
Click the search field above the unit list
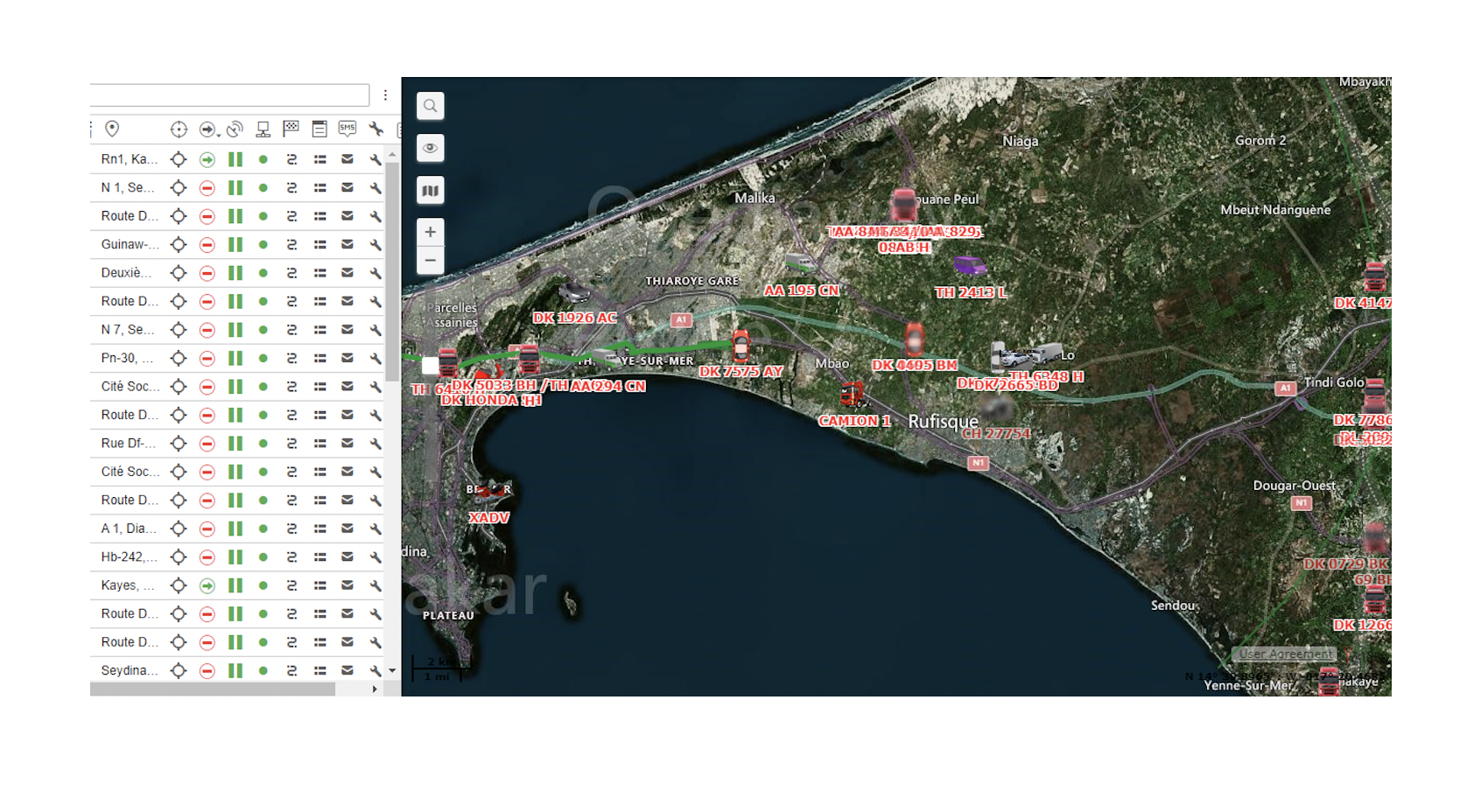click(229, 94)
